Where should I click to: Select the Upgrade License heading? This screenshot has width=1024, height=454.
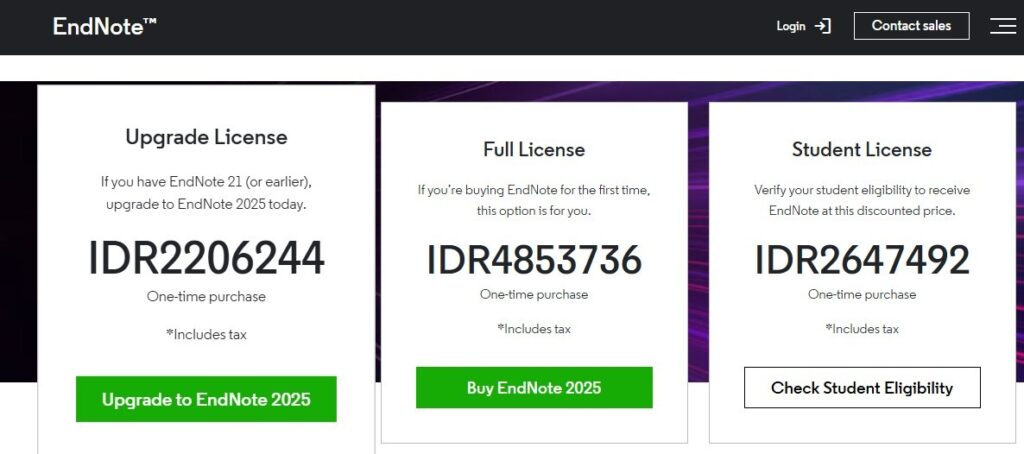coord(206,137)
